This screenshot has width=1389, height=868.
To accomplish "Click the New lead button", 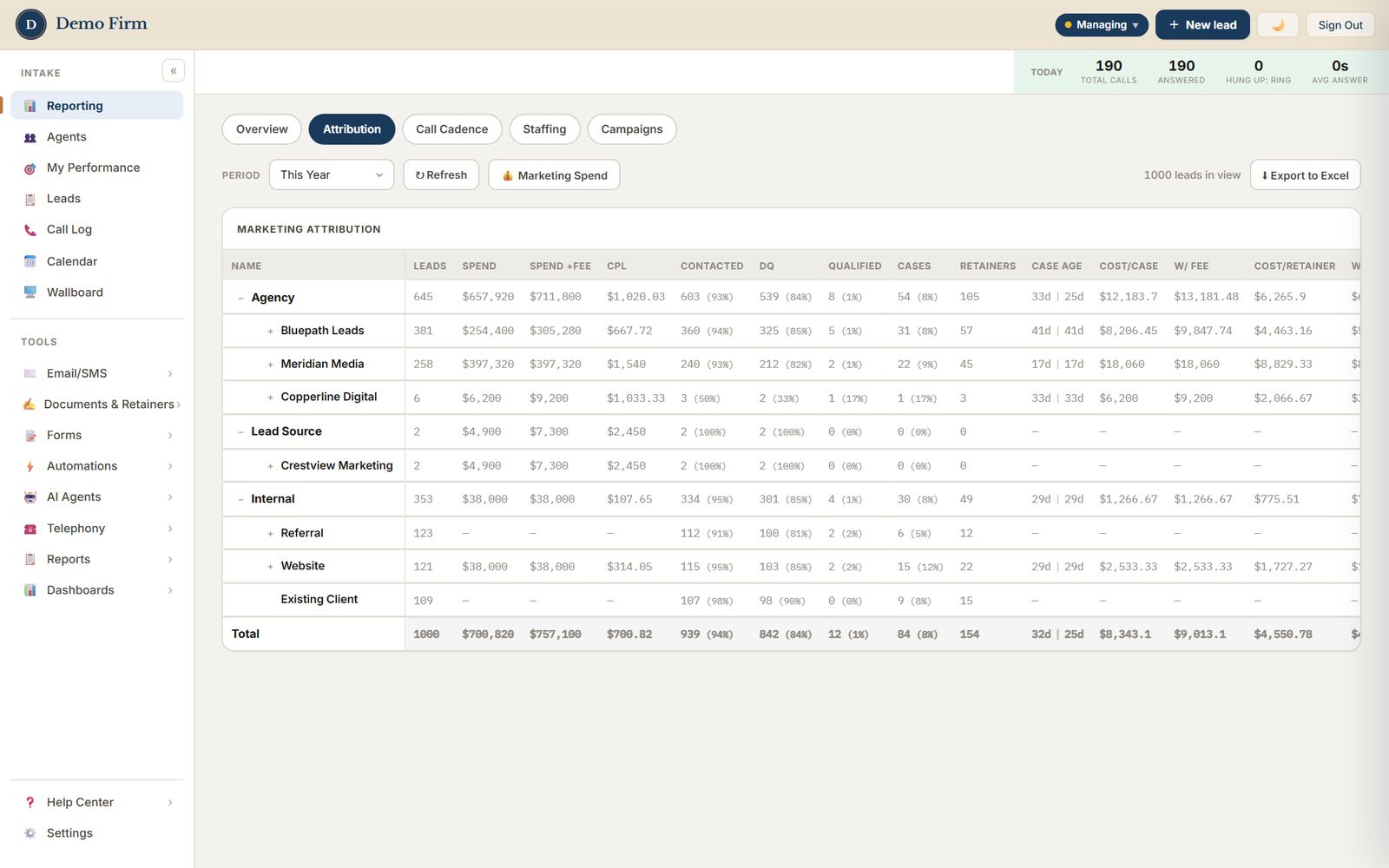I will pyautogui.click(x=1202, y=25).
